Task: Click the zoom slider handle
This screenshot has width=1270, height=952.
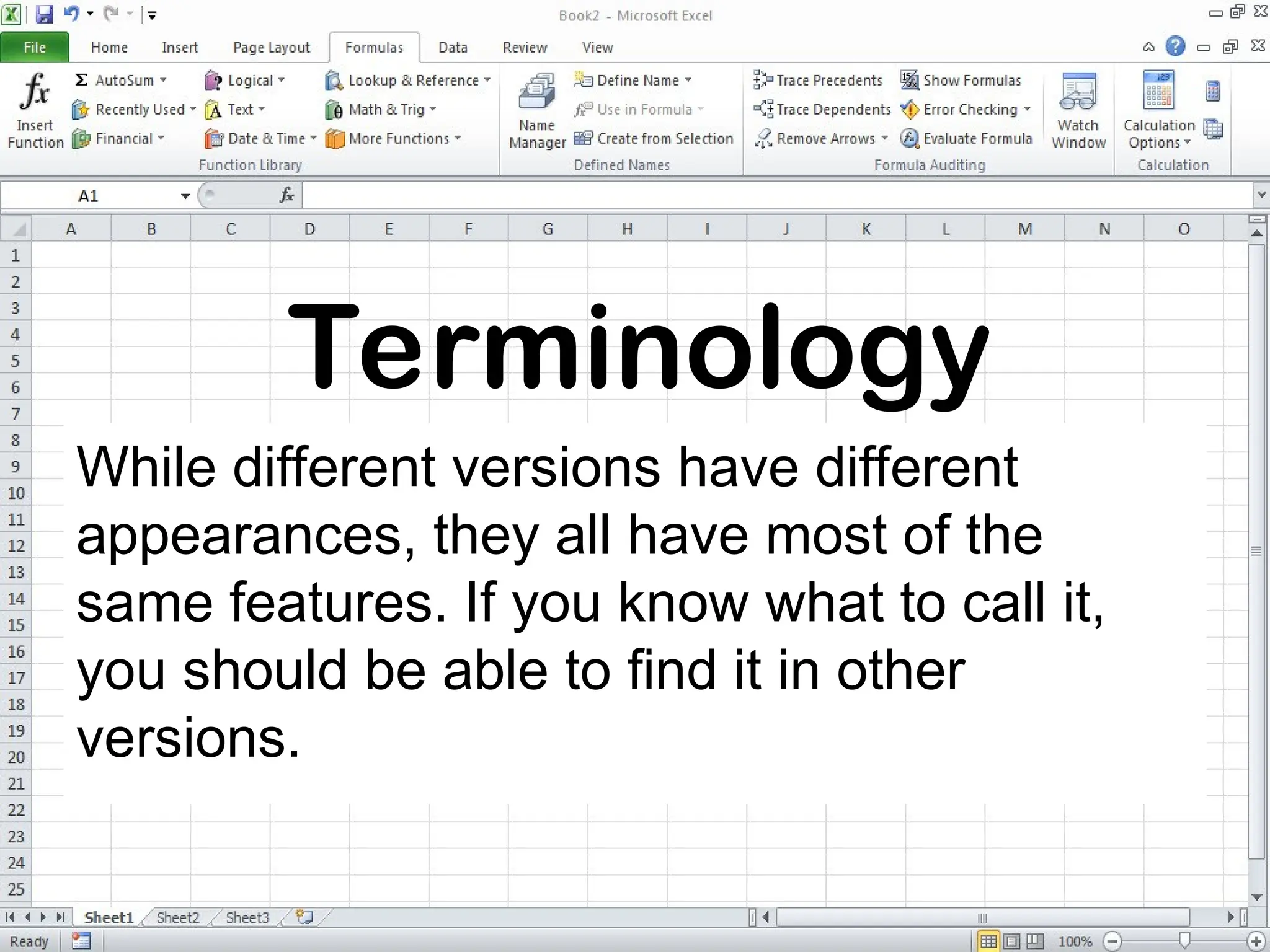Action: point(1184,941)
